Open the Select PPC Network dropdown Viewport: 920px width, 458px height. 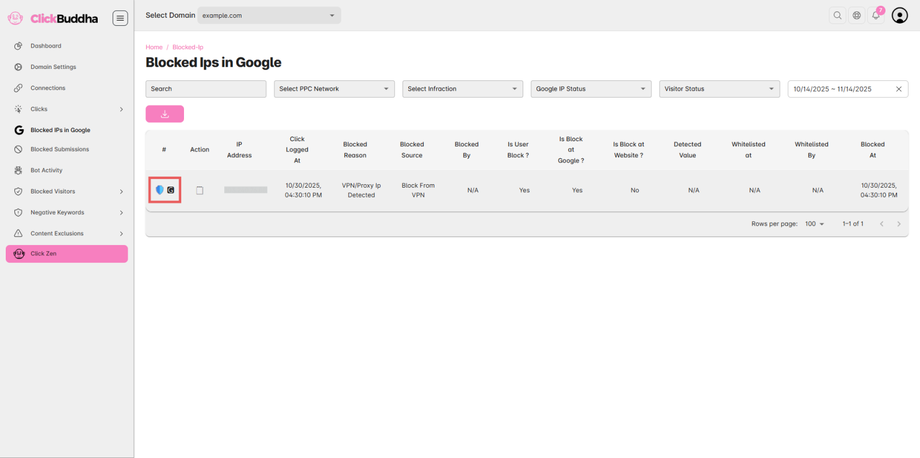[x=334, y=89]
